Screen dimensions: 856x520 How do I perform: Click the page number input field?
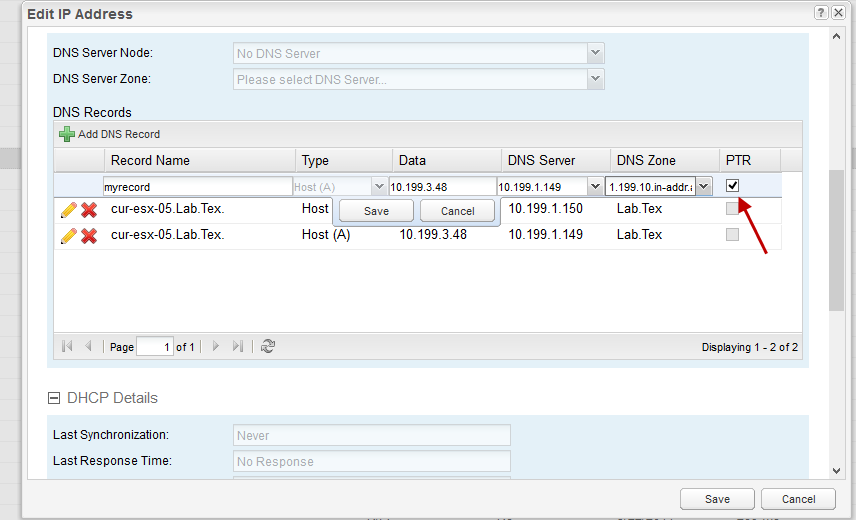tap(155, 346)
